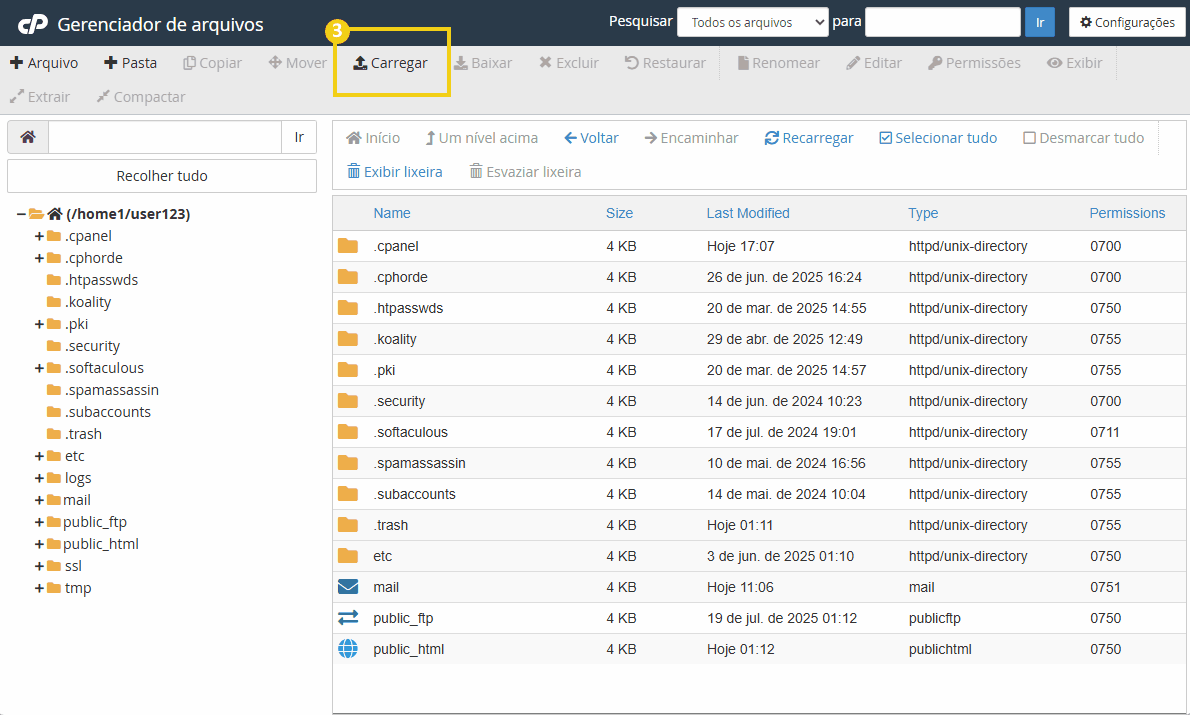
Task: Sort by Last Modified column header
Action: pos(748,213)
